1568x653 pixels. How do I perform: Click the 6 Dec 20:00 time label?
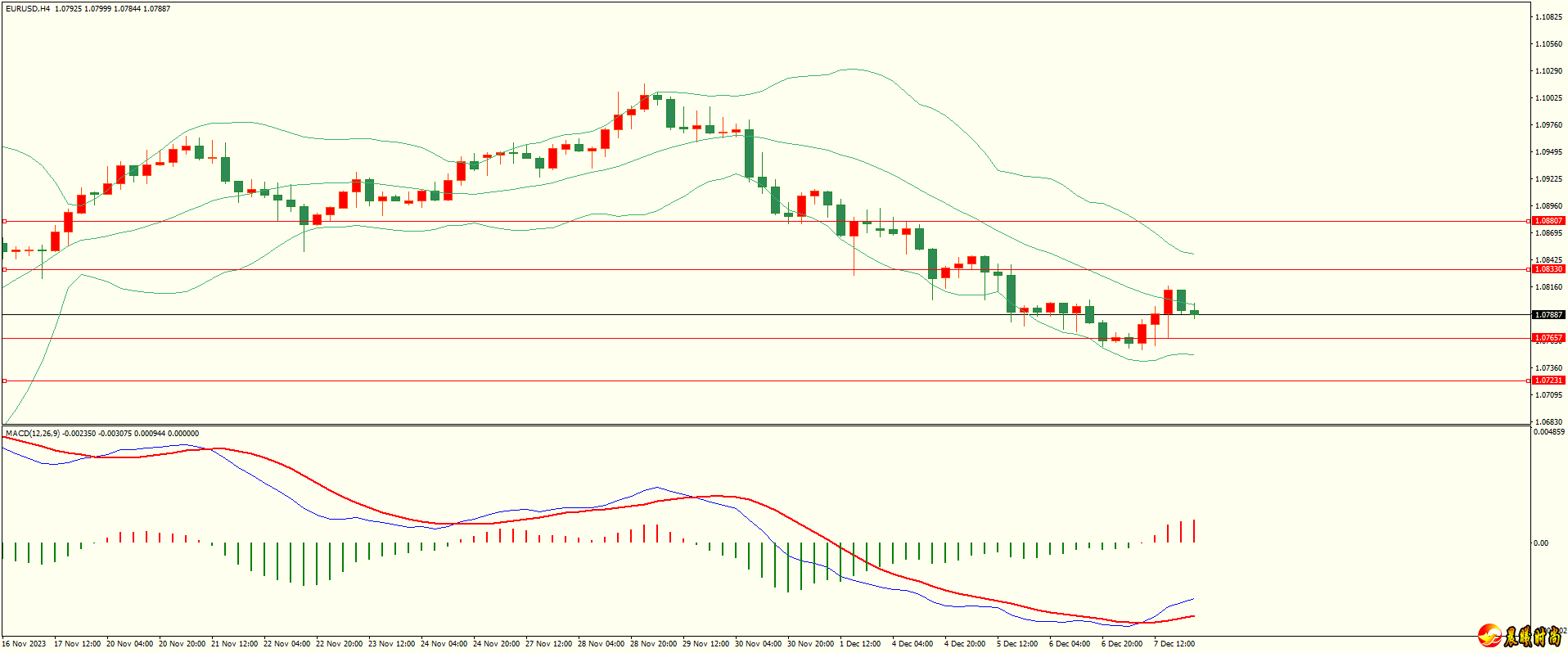pos(1121,644)
